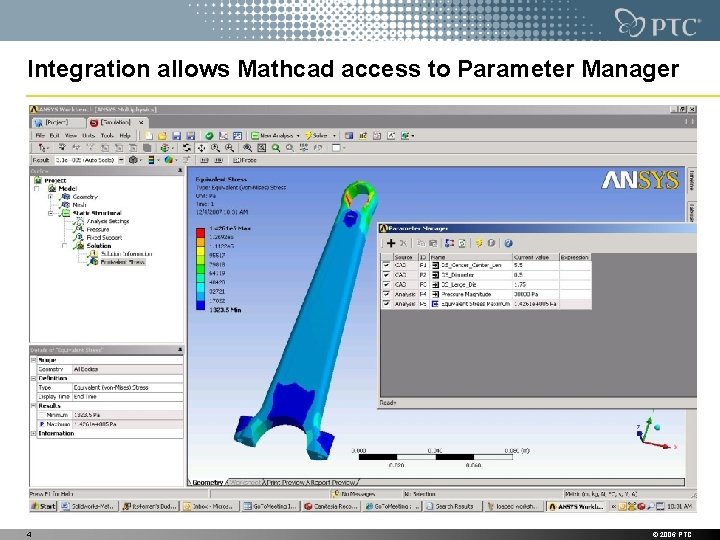720x540 pixels.
Task: Click the white rectangle viewport icon
Action: 336,148
